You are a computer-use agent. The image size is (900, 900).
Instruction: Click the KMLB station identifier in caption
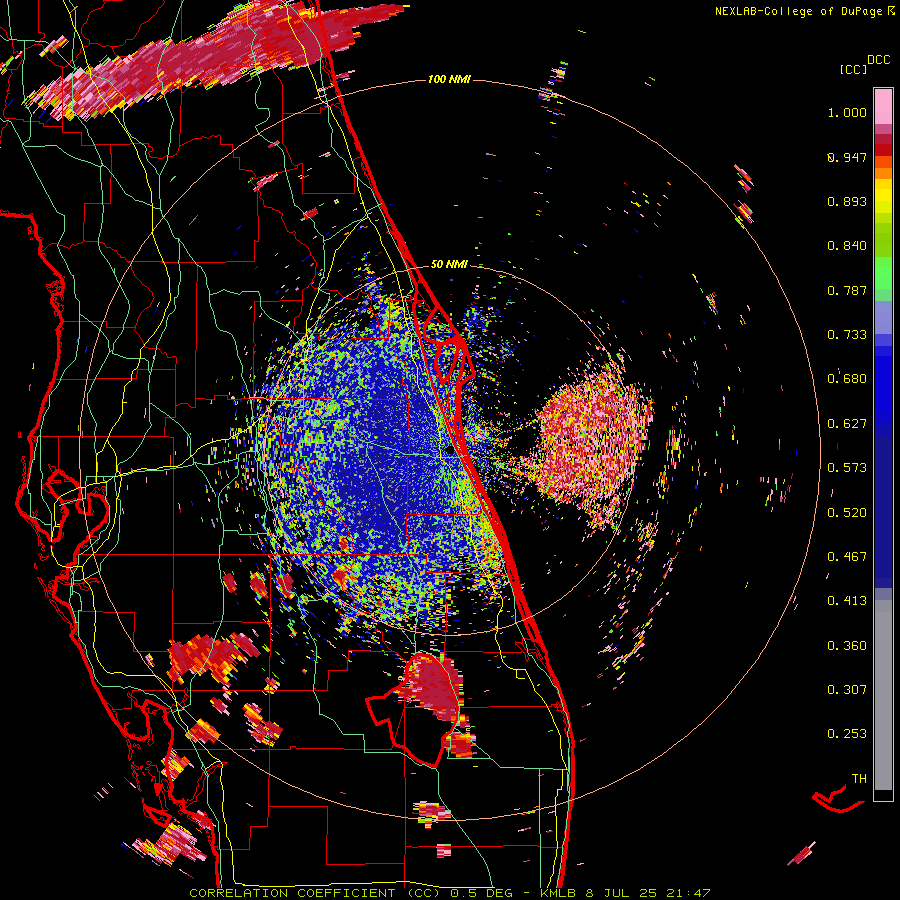(x=559, y=893)
